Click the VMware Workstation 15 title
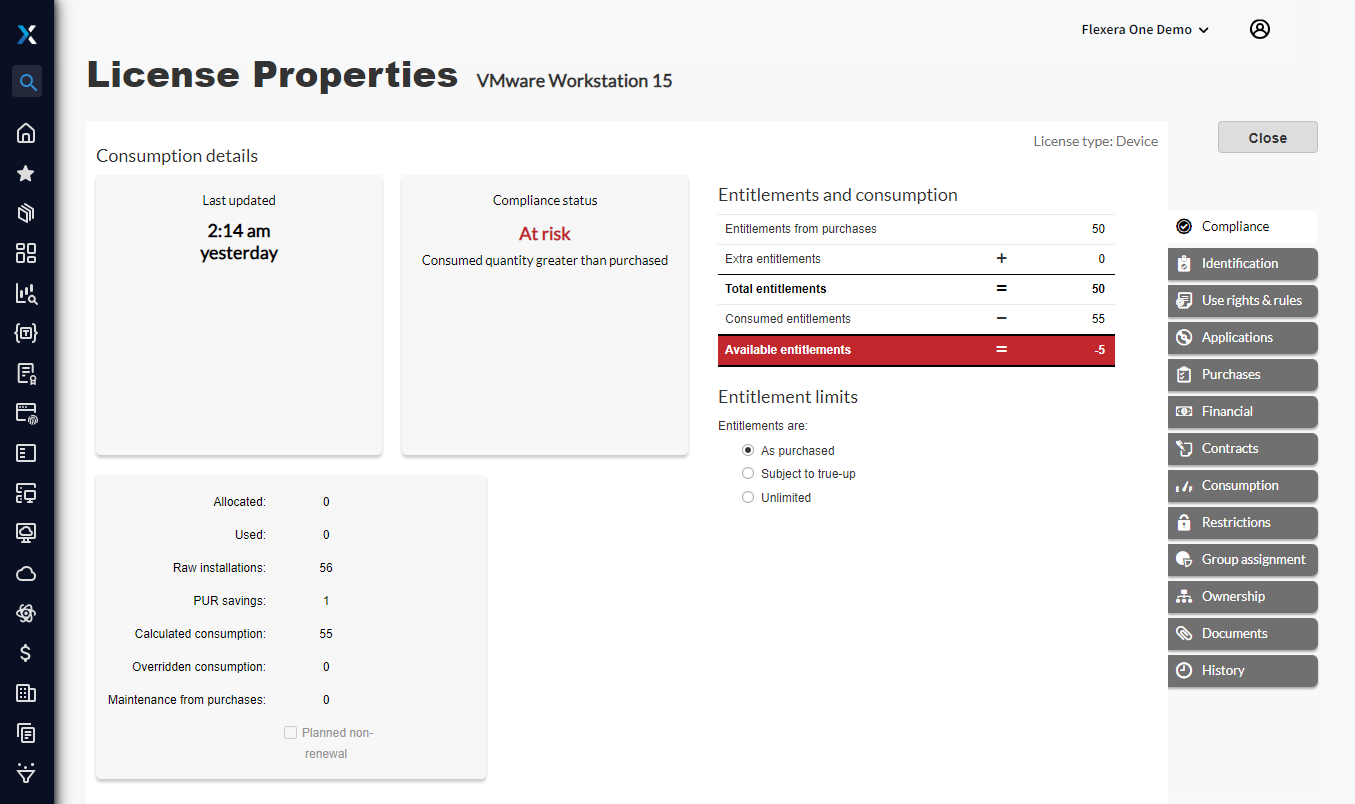Image resolution: width=1355 pixels, height=804 pixels. [x=575, y=81]
